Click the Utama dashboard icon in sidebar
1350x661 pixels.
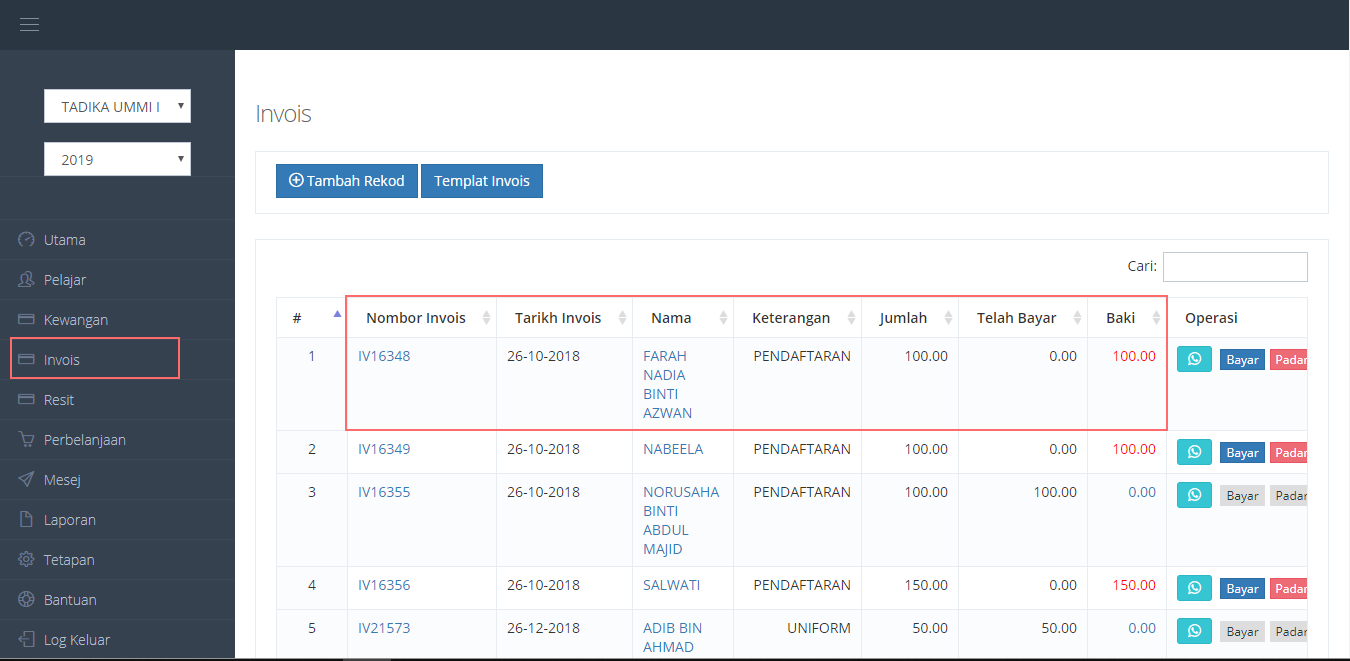point(26,240)
